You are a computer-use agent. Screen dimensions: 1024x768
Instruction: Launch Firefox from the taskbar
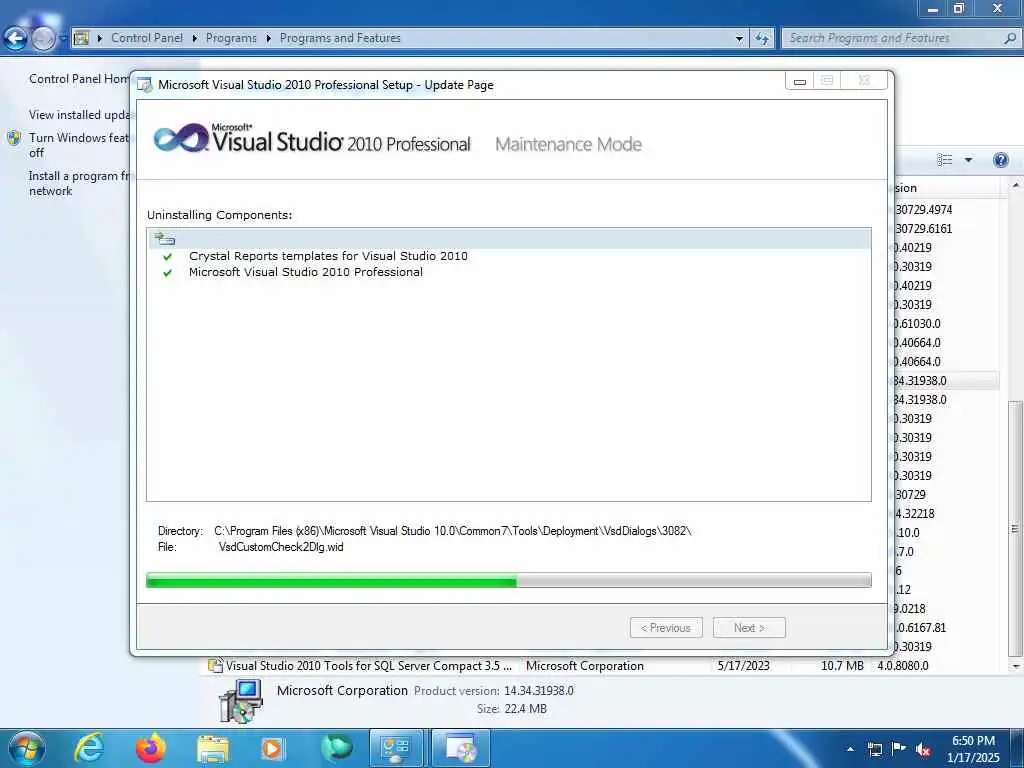(151, 748)
